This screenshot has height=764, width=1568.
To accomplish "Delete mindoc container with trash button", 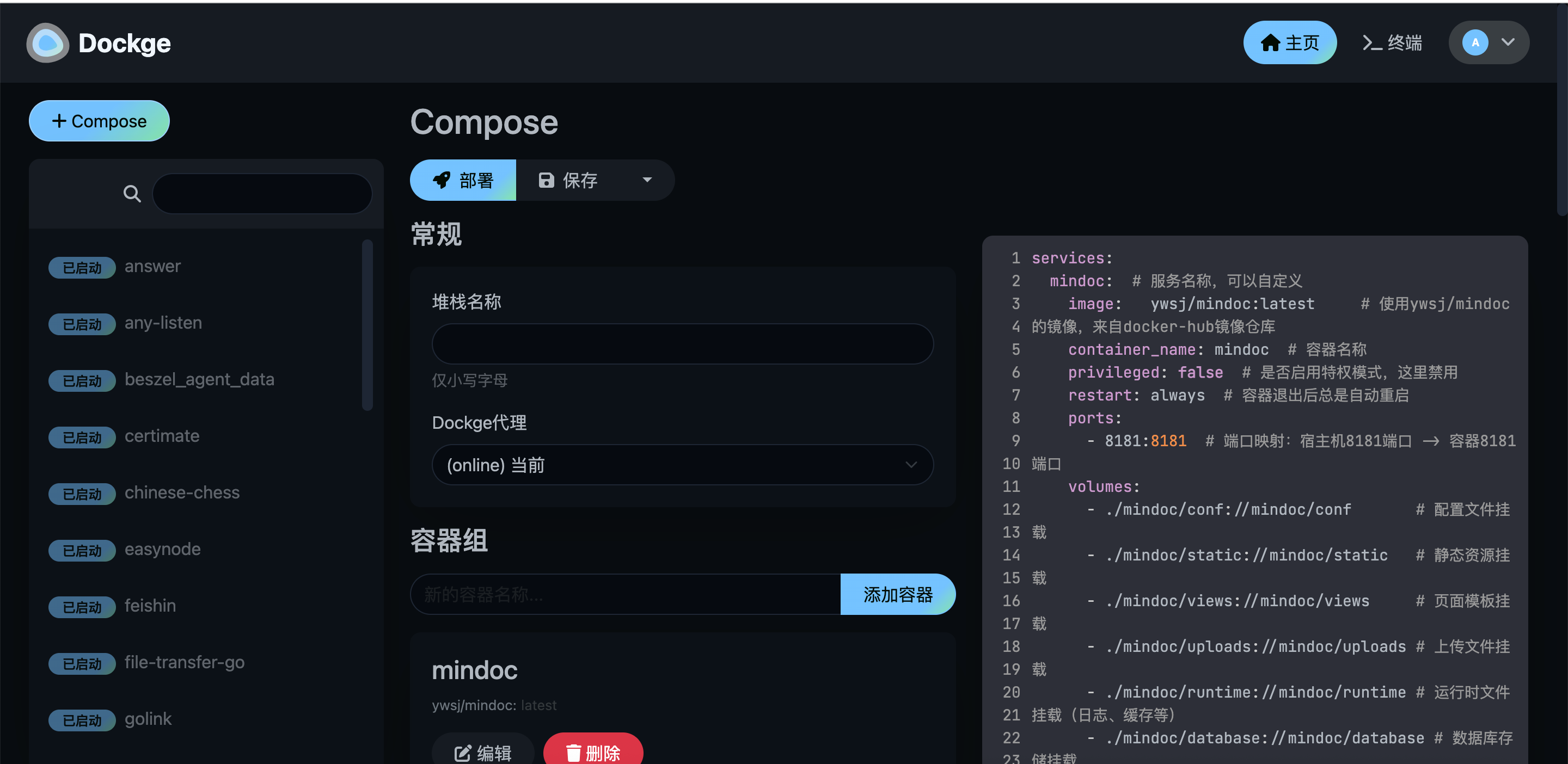I will [x=593, y=752].
